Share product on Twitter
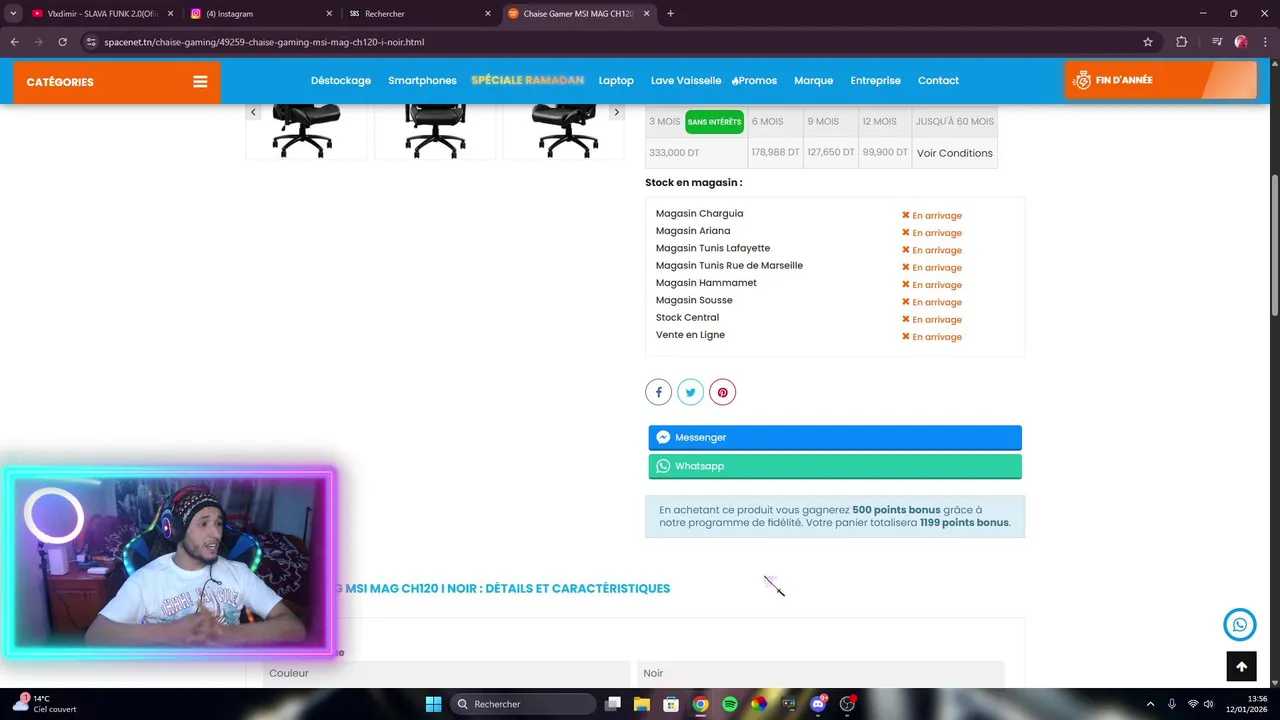1280x720 pixels. click(x=690, y=392)
